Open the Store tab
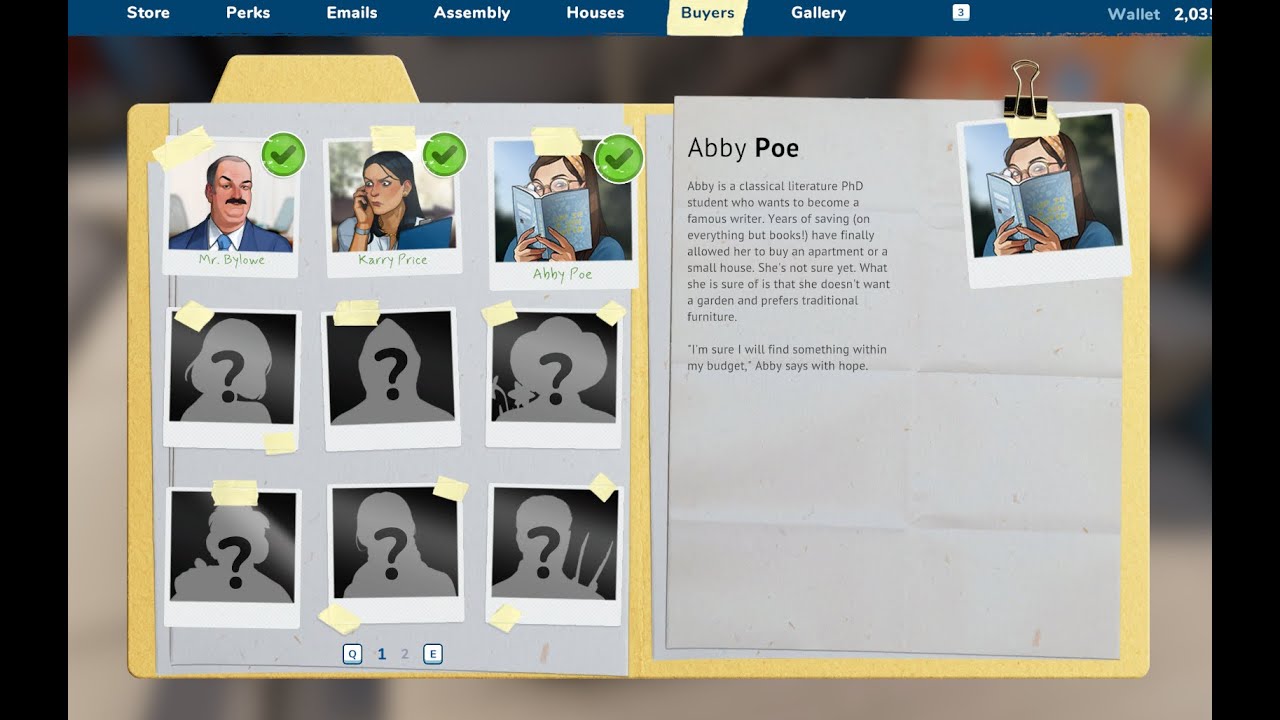1280x720 pixels. pyautogui.click(x=148, y=13)
